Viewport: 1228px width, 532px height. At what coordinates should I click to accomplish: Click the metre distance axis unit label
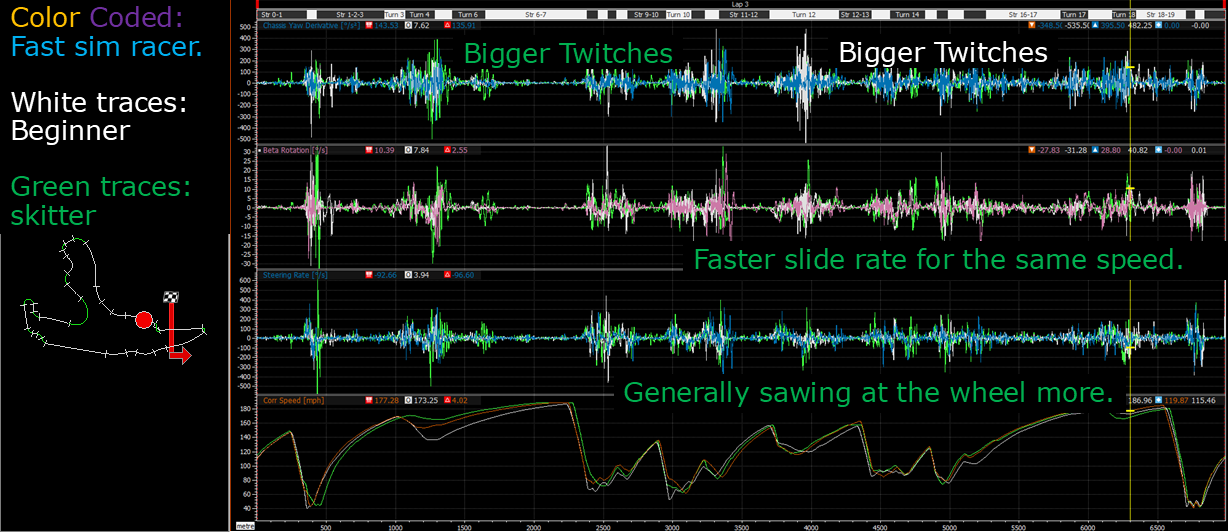point(244,525)
